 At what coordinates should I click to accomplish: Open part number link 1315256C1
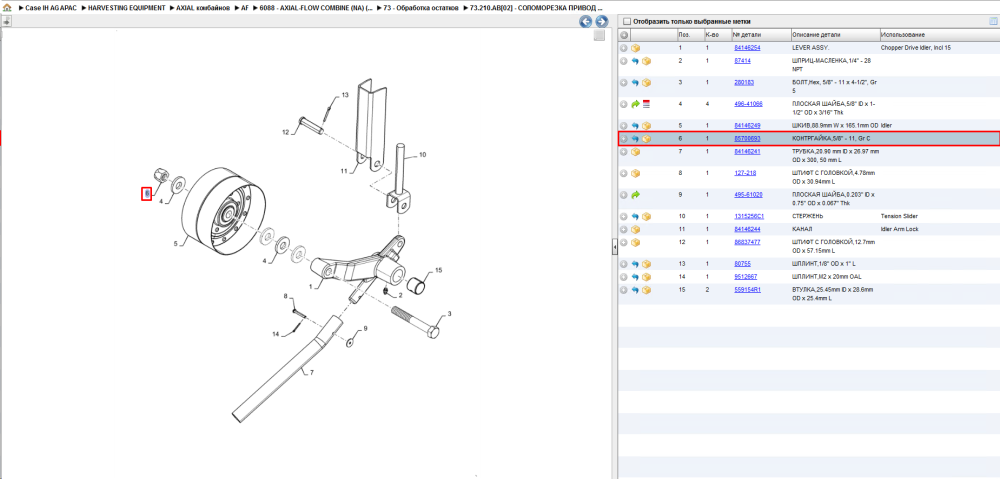pyautogui.click(x=749, y=216)
